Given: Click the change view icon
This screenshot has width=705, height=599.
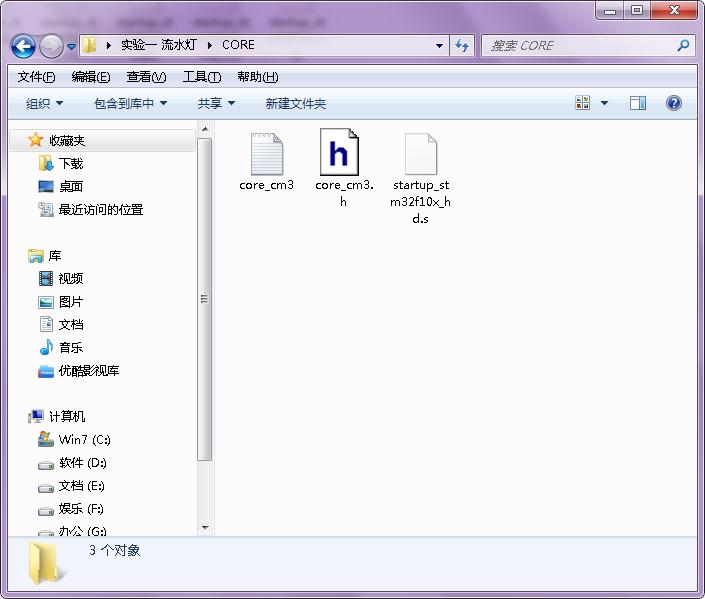Looking at the screenshot, I should point(583,103).
